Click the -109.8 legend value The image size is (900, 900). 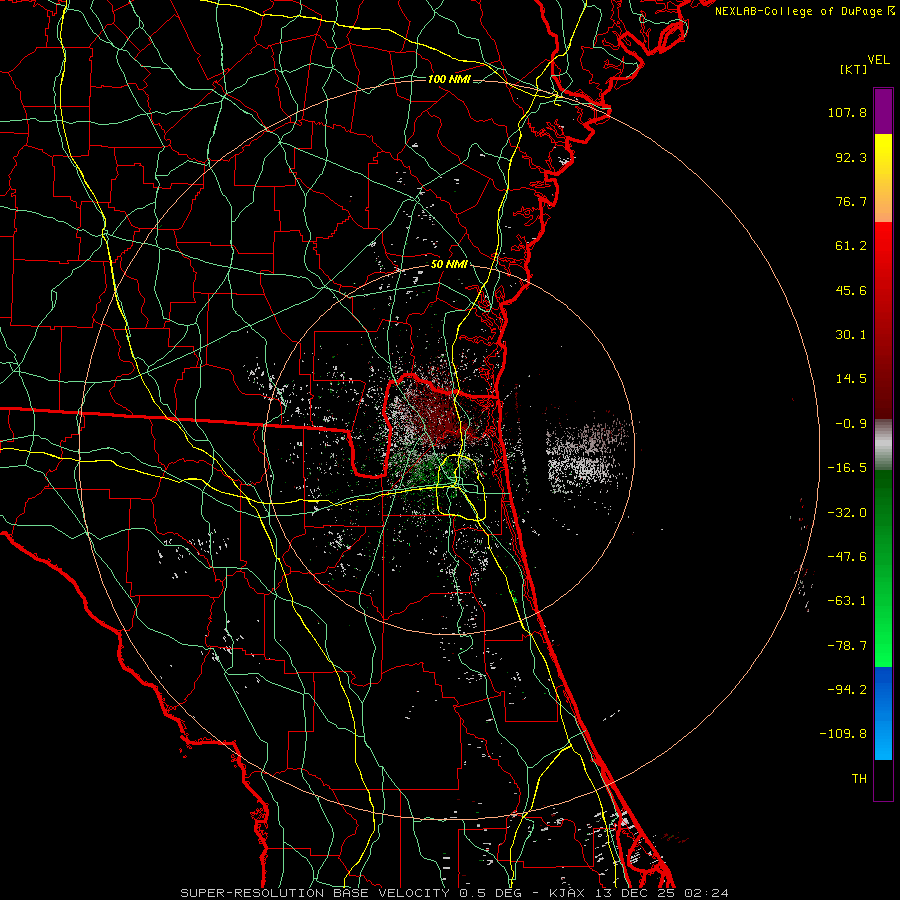(844, 734)
